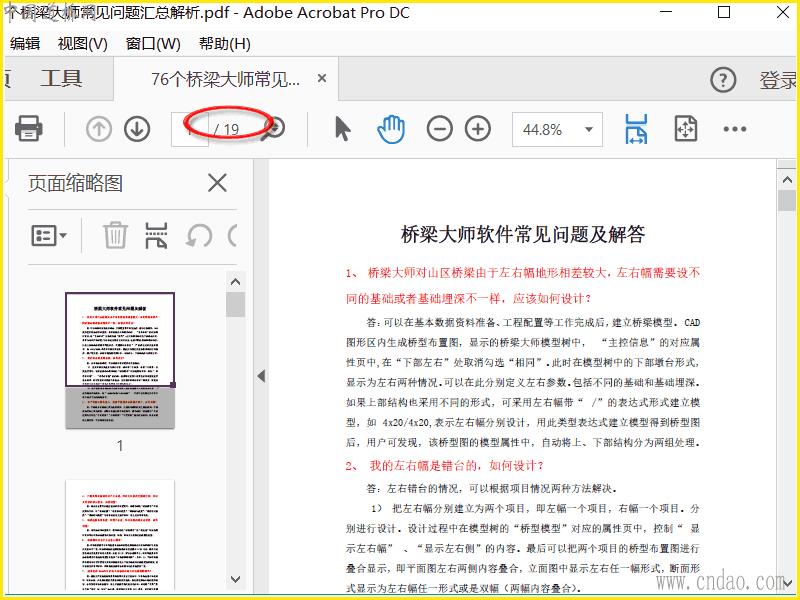Switch to the 工具 tab
The width and height of the screenshot is (800, 600).
click(x=61, y=79)
